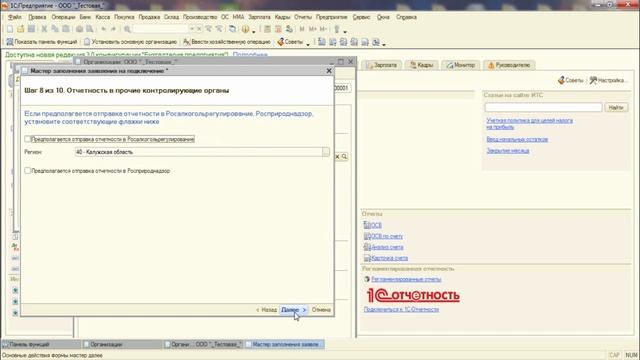Click Подключиться к 1С-Отчетности link
640x360 pixels.
tap(401, 309)
